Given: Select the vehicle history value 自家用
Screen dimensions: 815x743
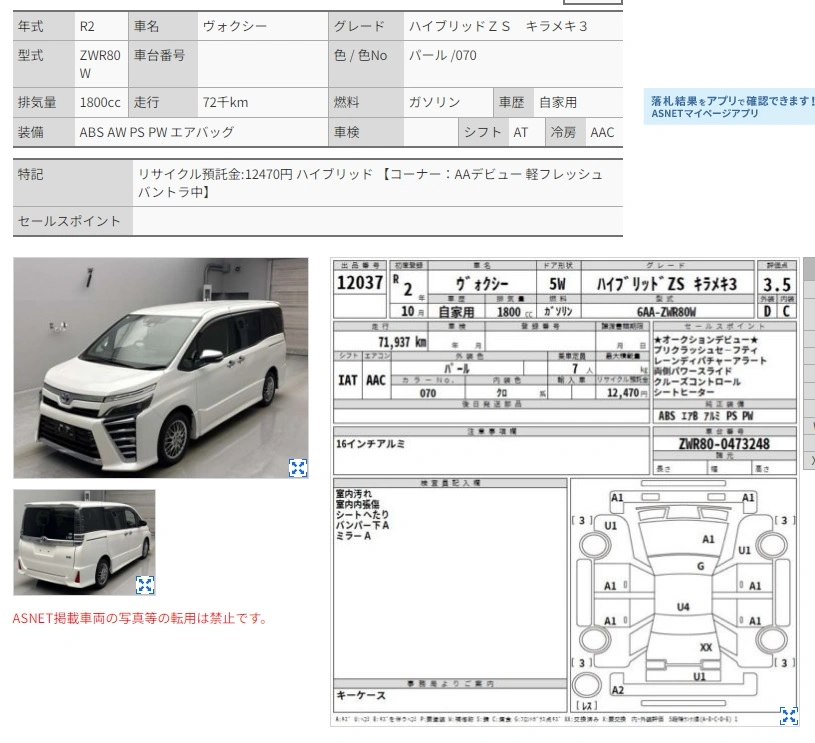Looking at the screenshot, I should [x=558, y=102].
